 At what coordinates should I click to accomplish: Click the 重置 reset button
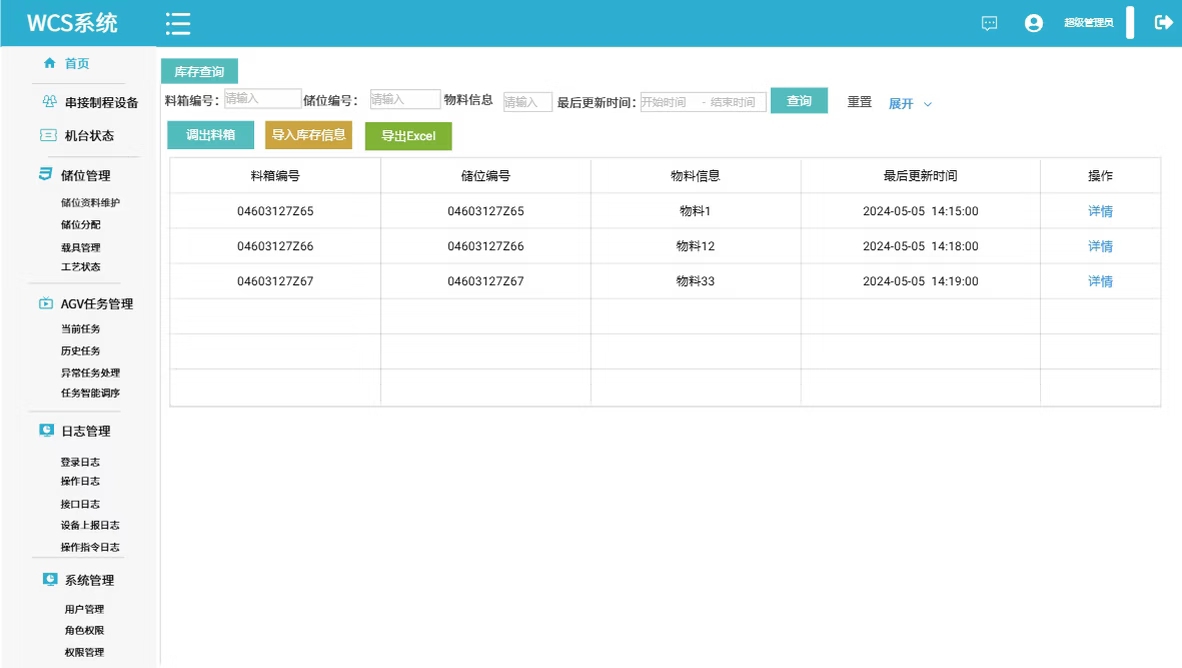point(859,102)
